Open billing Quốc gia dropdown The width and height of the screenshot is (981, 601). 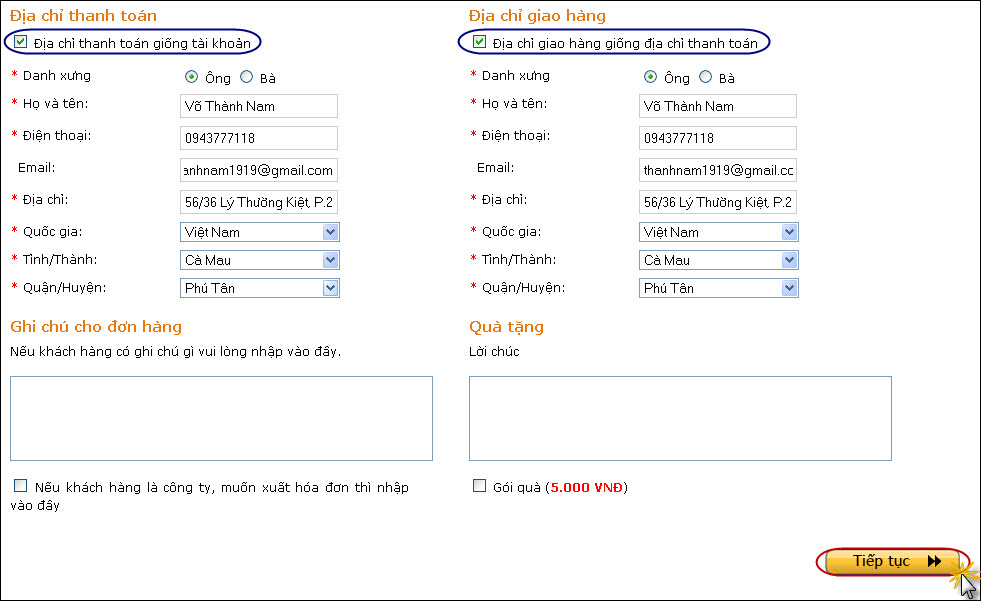(x=331, y=232)
